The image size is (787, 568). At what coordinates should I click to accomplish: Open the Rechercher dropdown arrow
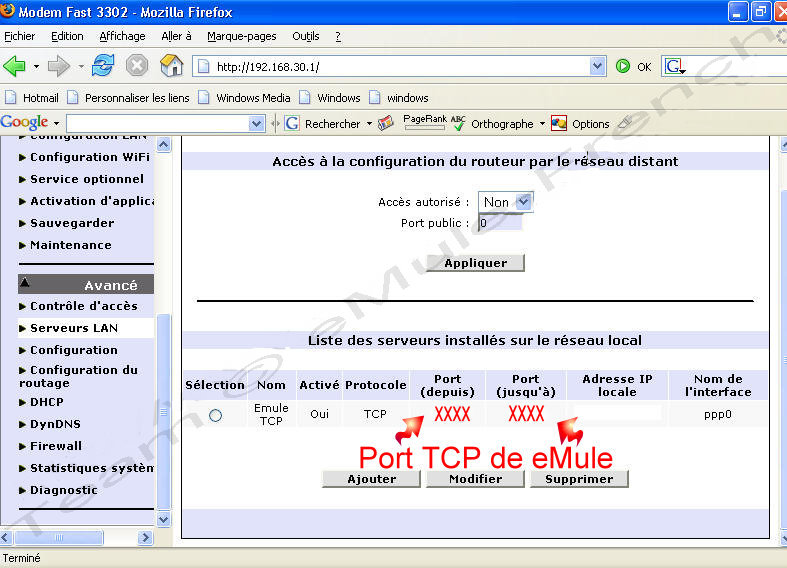click(x=369, y=123)
